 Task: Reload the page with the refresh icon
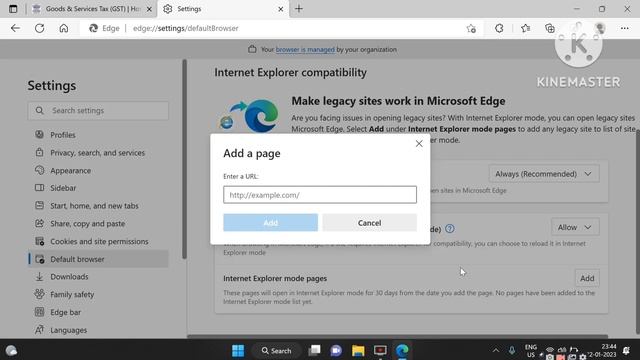(40, 28)
